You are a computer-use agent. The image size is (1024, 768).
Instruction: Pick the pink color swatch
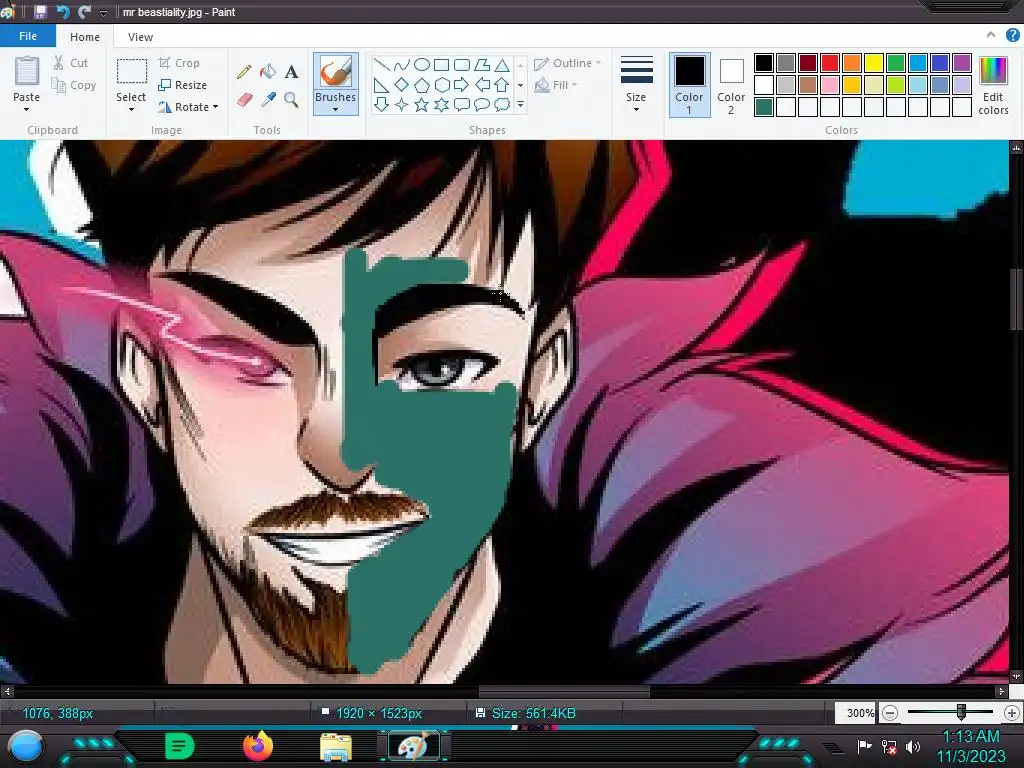click(x=830, y=85)
